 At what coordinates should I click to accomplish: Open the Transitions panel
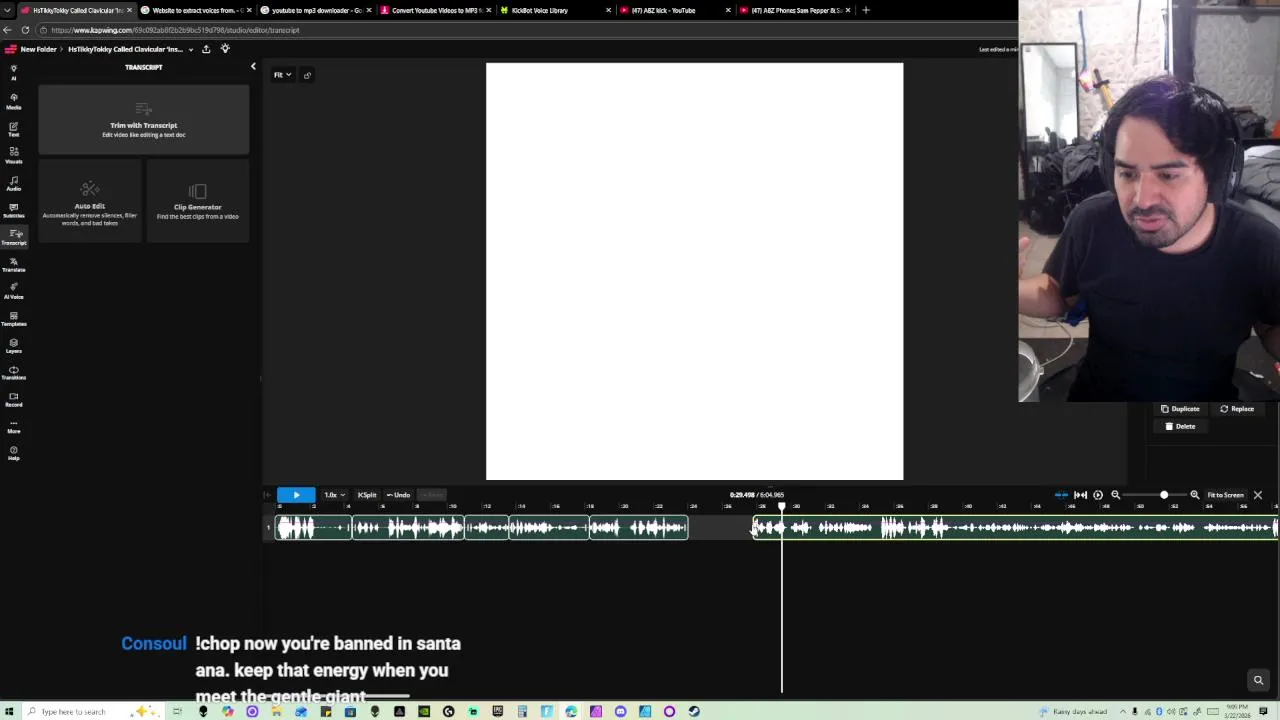coord(13,372)
